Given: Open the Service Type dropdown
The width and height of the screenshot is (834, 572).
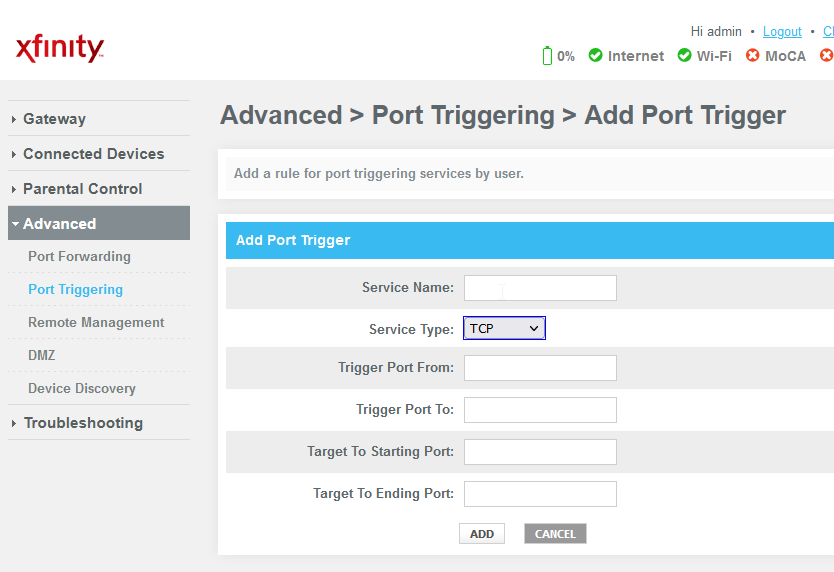Looking at the screenshot, I should 504,329.
